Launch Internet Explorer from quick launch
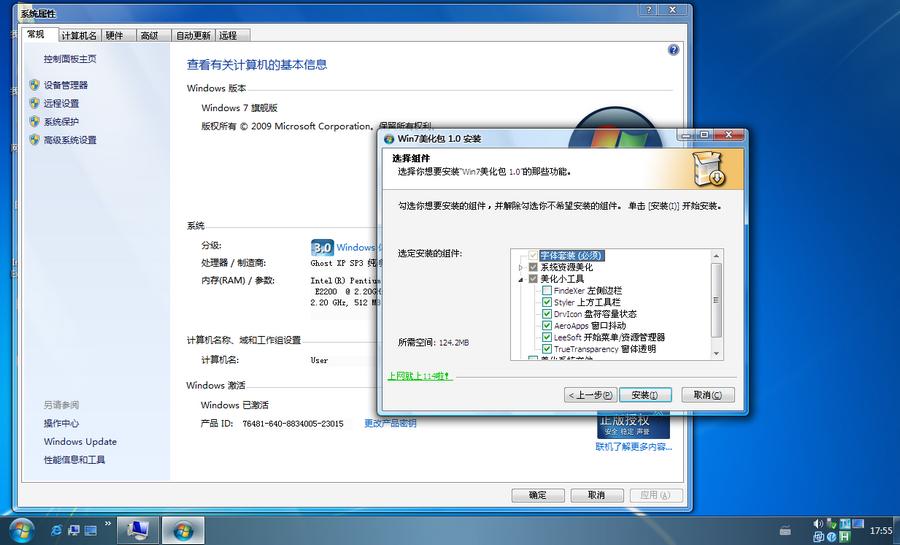 [x=56, y=531]
